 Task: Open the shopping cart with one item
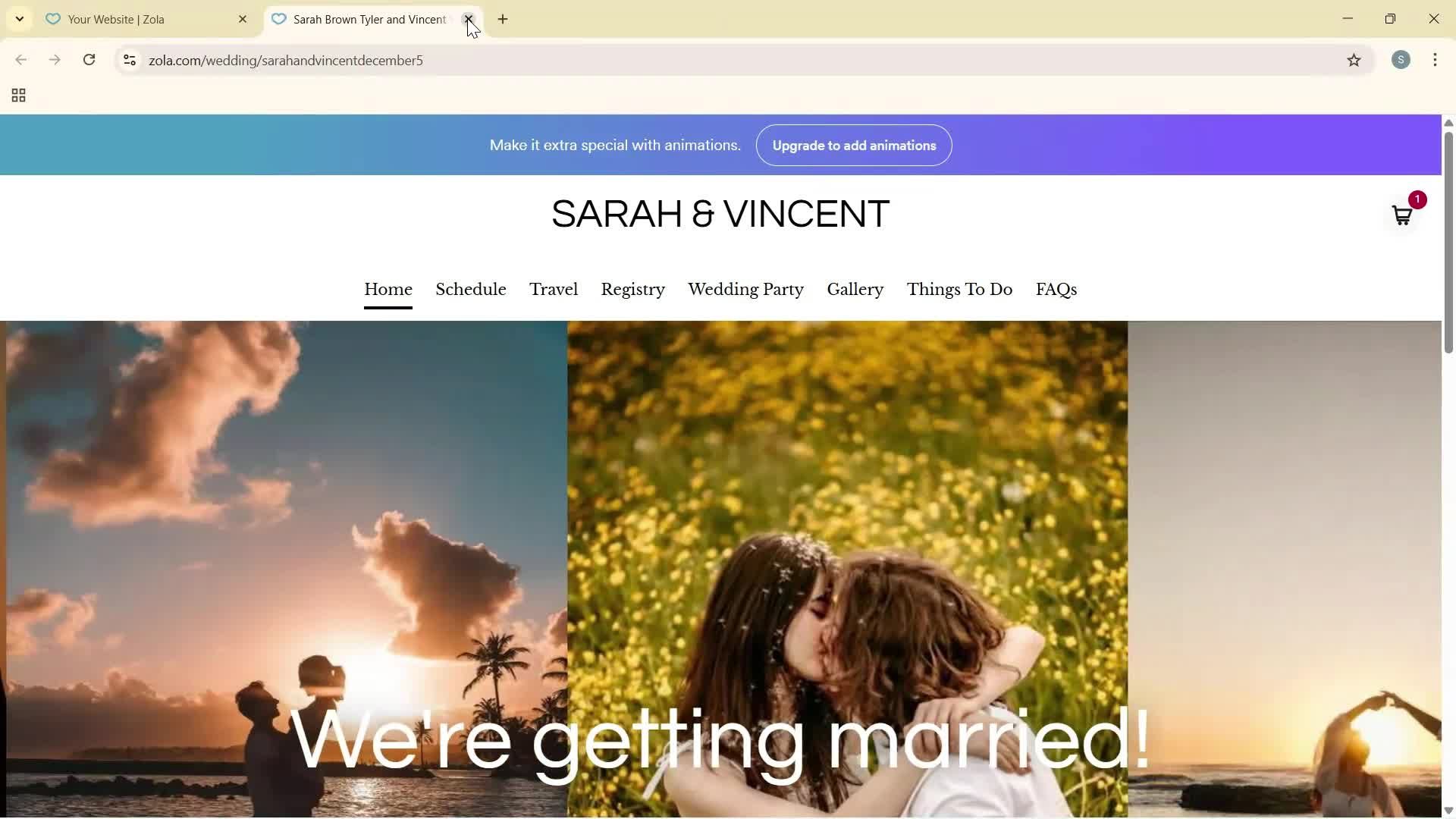click(1401, 214)
